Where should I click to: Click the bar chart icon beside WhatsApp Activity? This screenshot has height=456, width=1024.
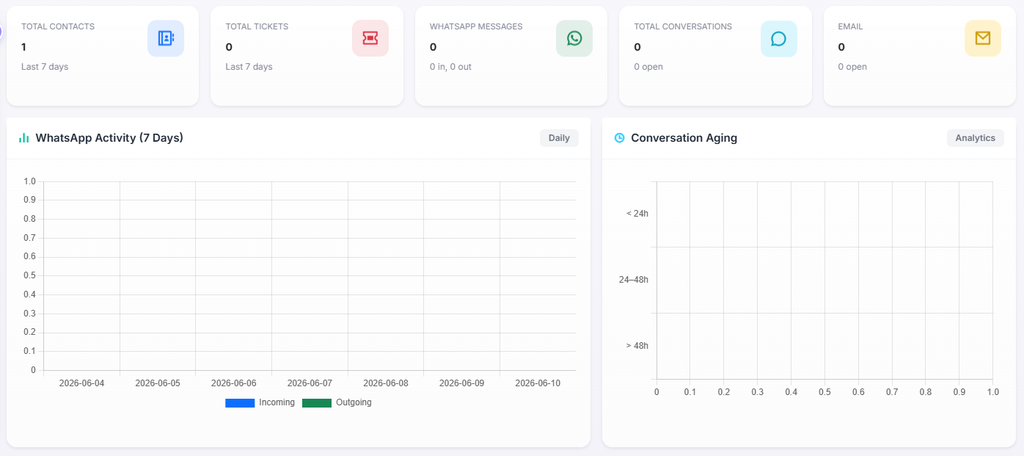pyautogui.click(x=24, y=138)
